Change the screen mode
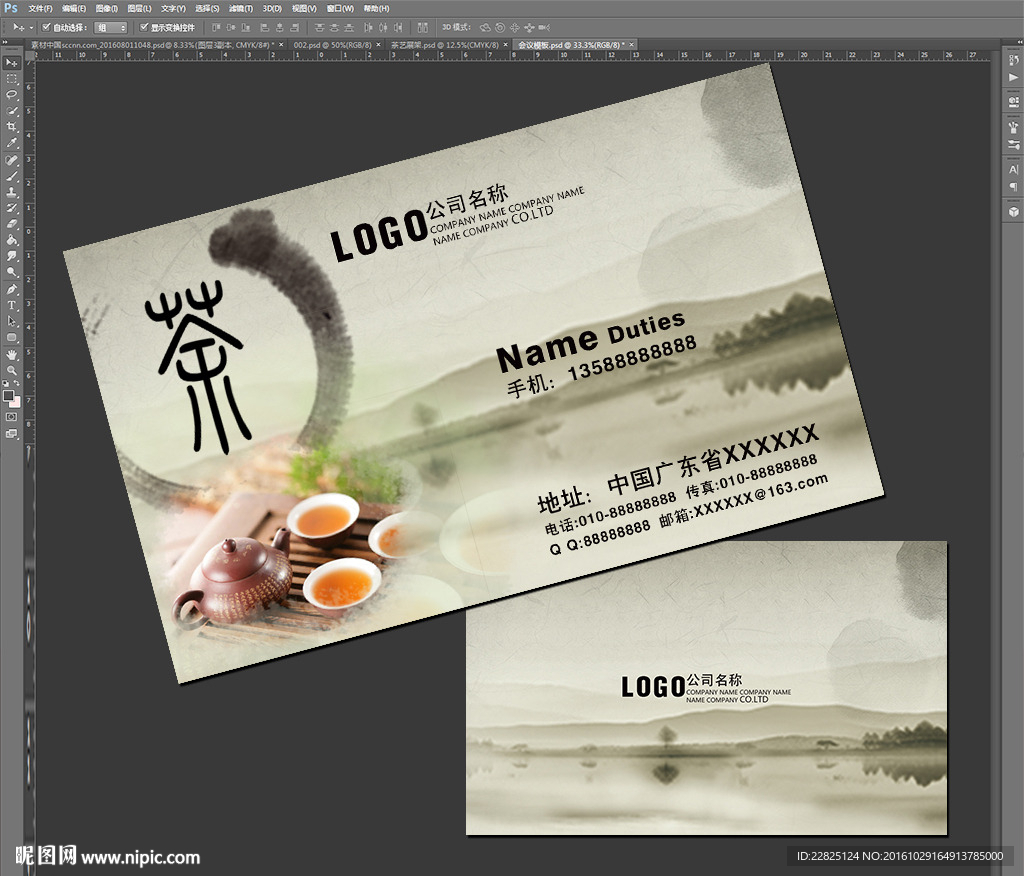1024x876 pixels. point(12,434)
